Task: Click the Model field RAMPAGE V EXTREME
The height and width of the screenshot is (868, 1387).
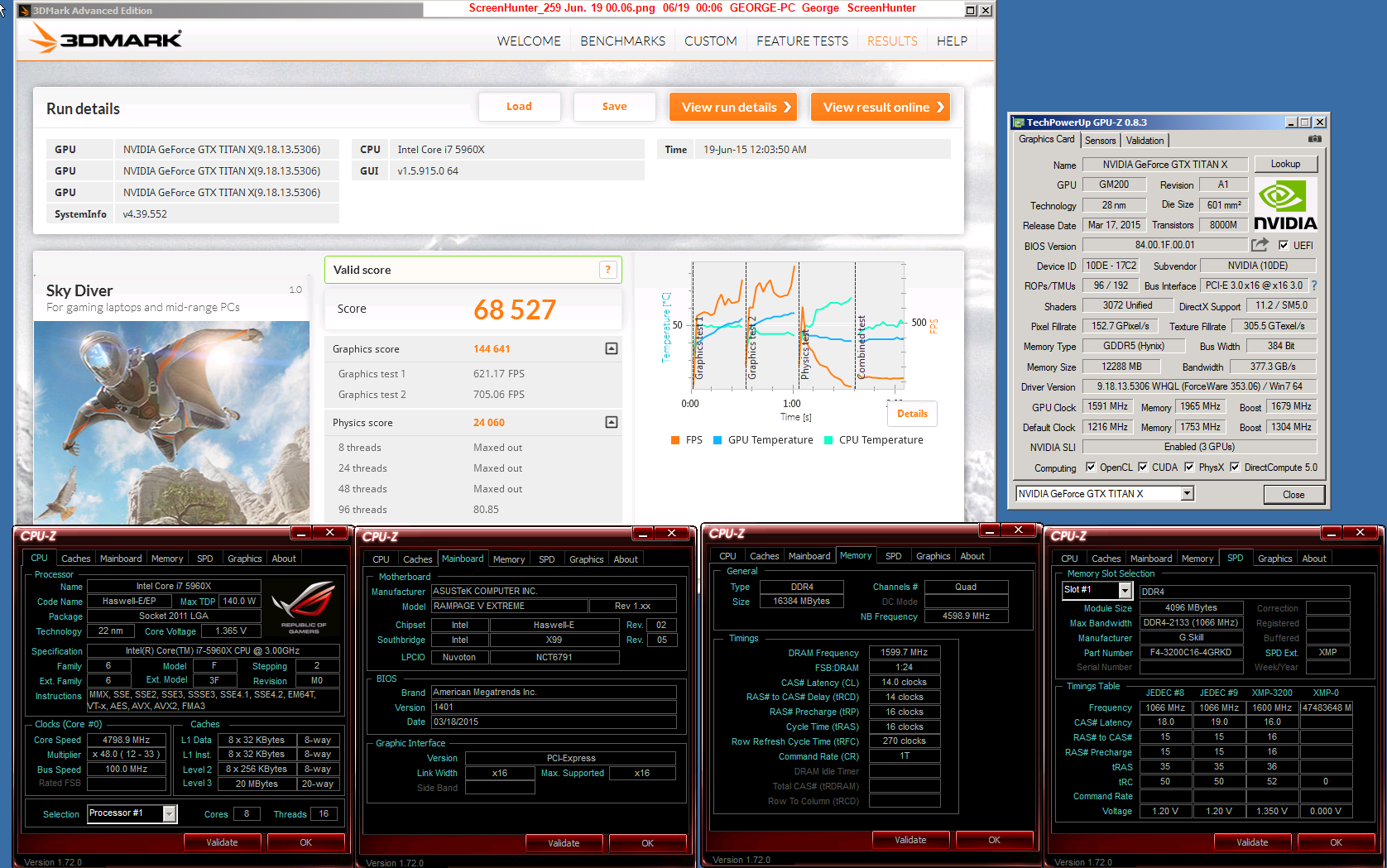Action: [x=510, y=607]
